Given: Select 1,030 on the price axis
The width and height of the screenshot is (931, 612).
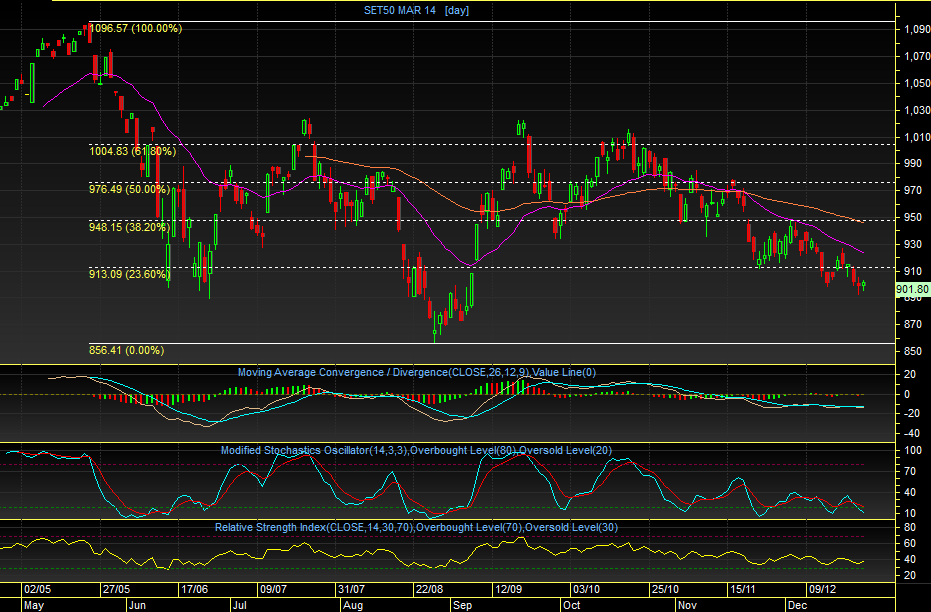Looking at the screenshot, I should [917, 110].
